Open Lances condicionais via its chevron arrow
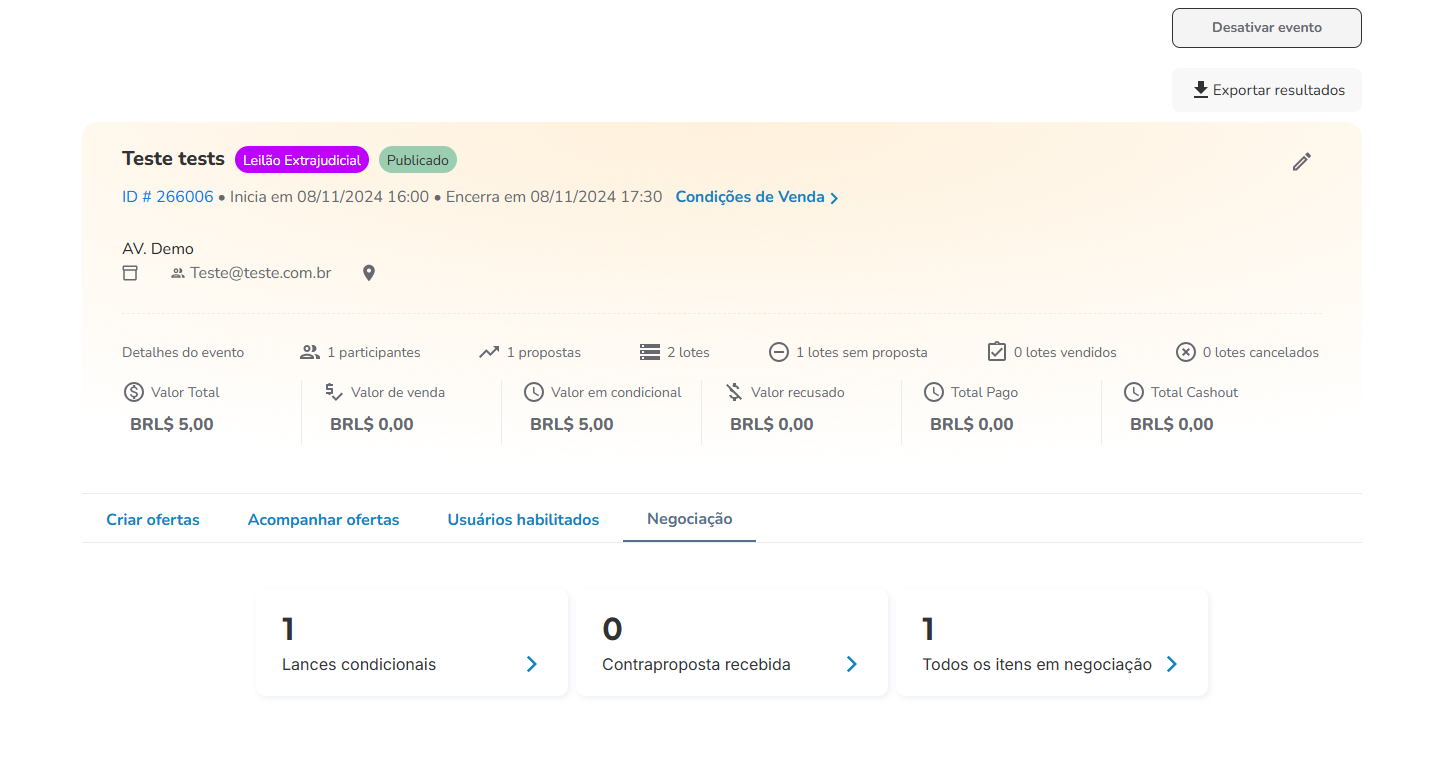Image resolution: width=1432 pixels, height=760 pixels. pyautogui.click(x=532, y=664)
